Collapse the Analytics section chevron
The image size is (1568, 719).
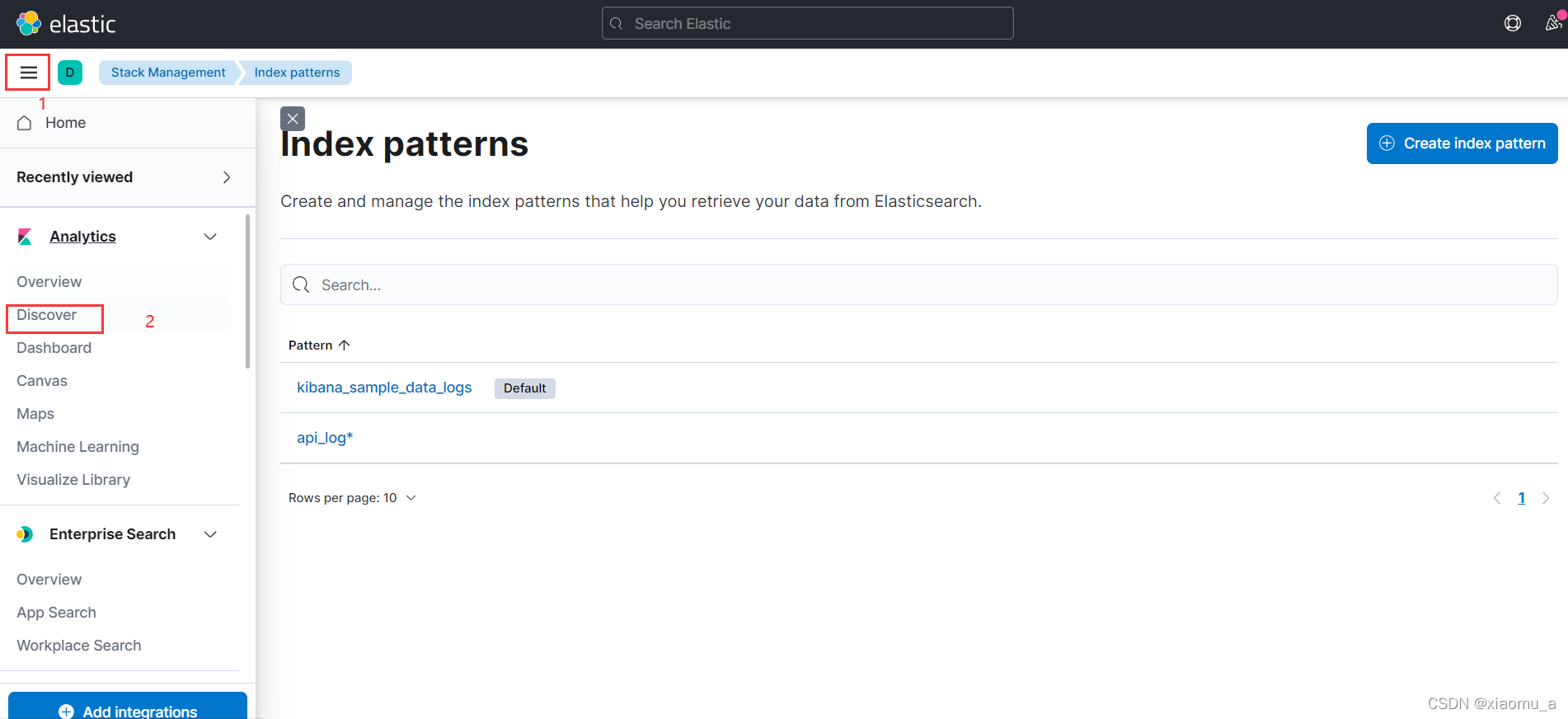click(x=210, y=237)
